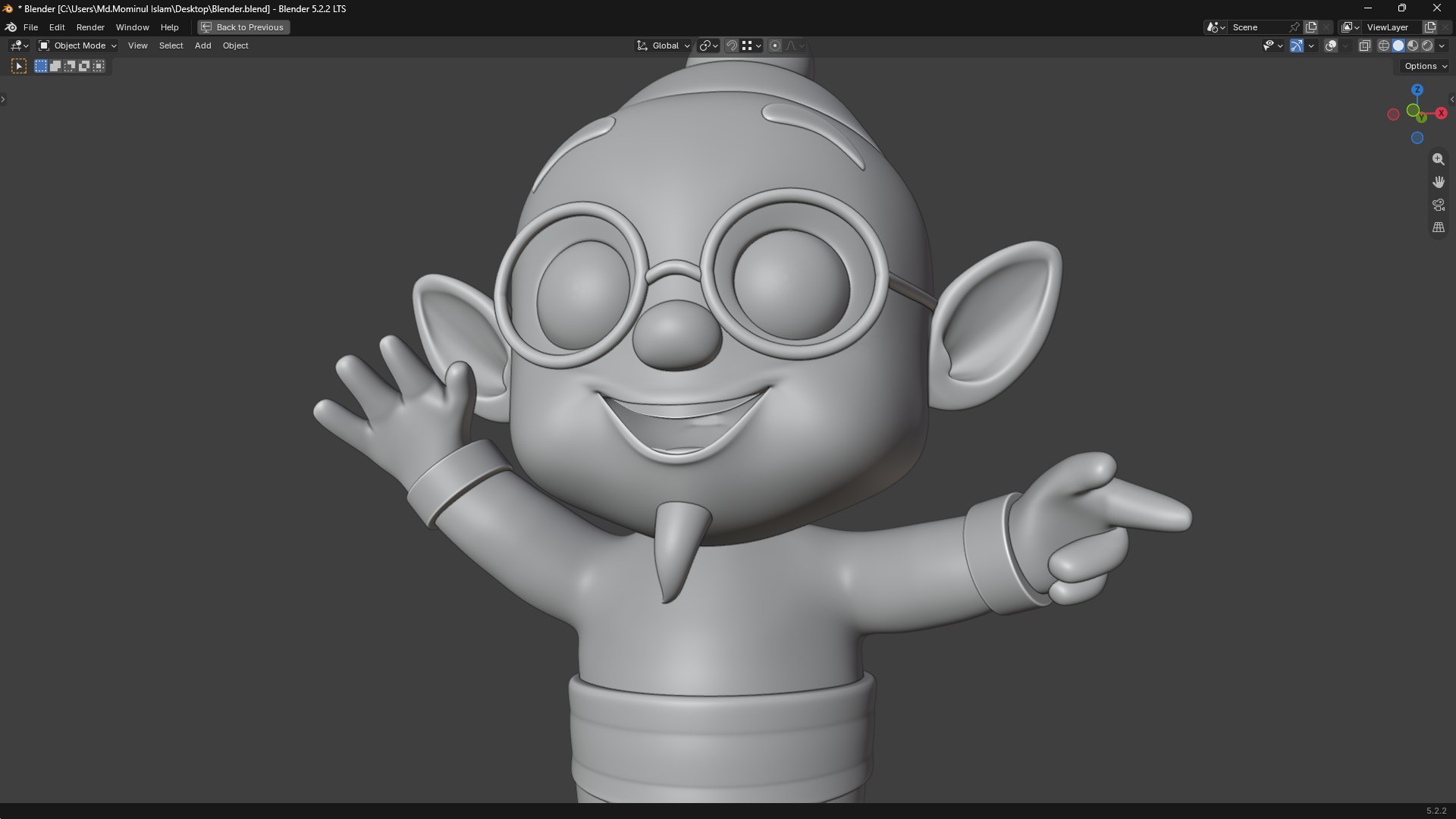Toggle viewport gizmos display
The height and width of the screenshot is (819, 1456).
[1297, 46]
